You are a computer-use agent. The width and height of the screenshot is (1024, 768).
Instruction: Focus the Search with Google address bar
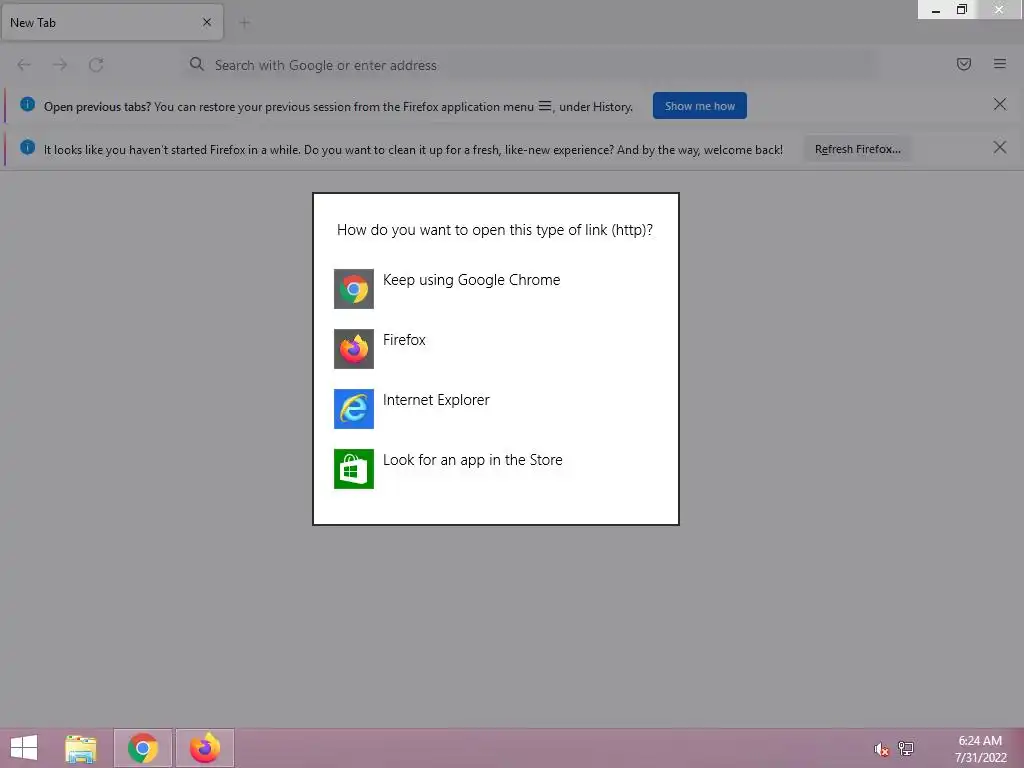pos(529,65)
